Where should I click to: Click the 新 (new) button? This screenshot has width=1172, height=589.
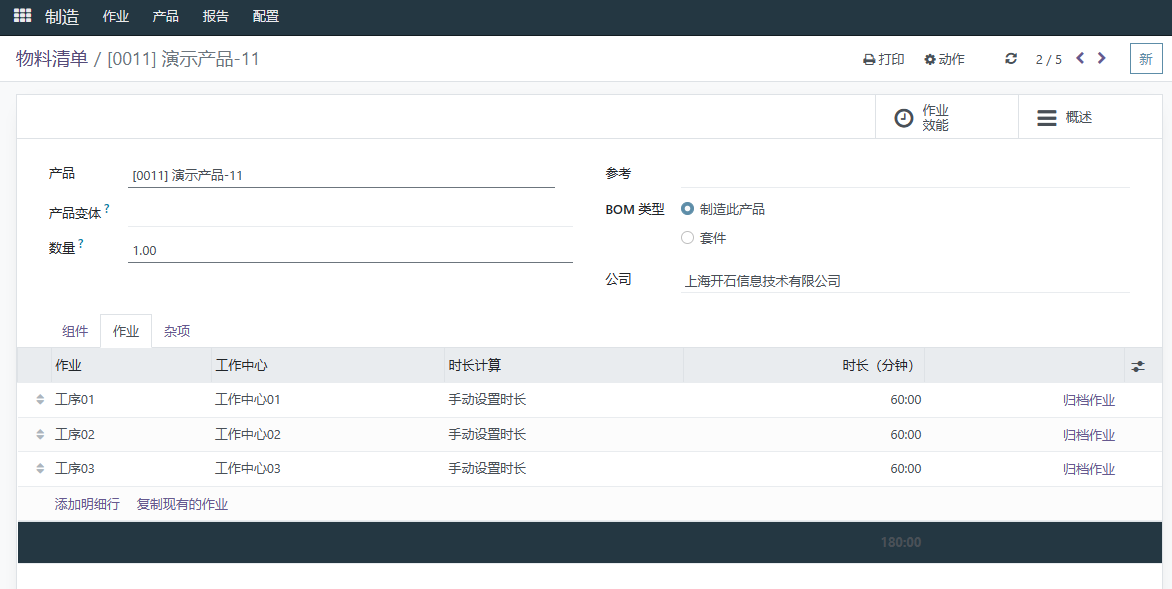(x=1146, y=59)
